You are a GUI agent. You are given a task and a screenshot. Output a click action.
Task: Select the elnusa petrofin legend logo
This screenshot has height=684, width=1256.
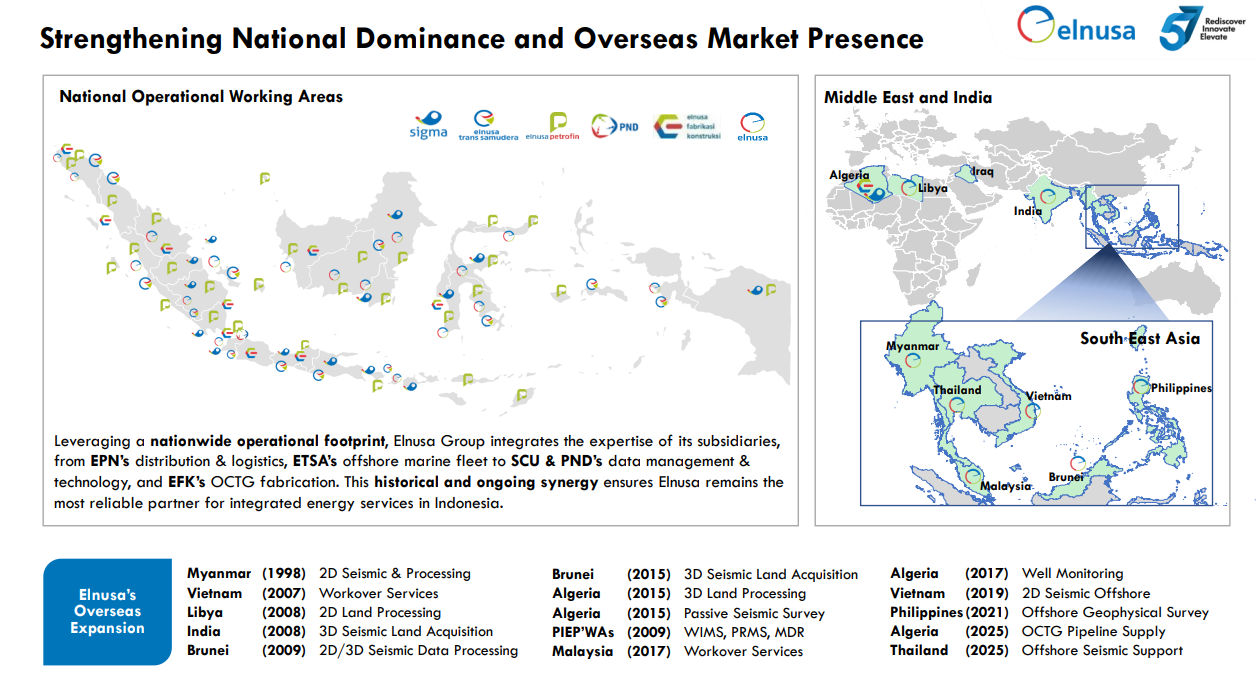point(552,126)
